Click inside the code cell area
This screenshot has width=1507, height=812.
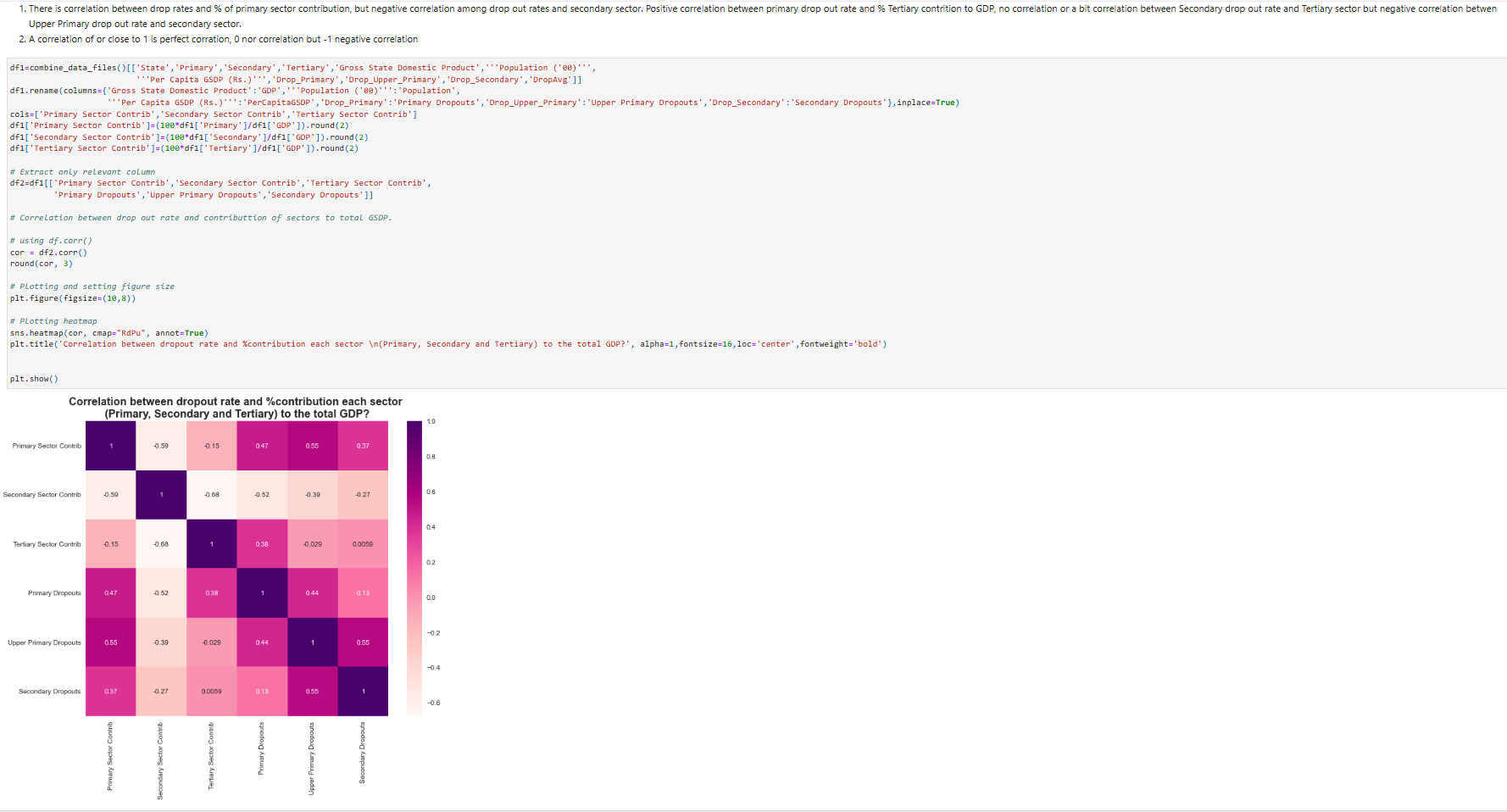[509, 212]
